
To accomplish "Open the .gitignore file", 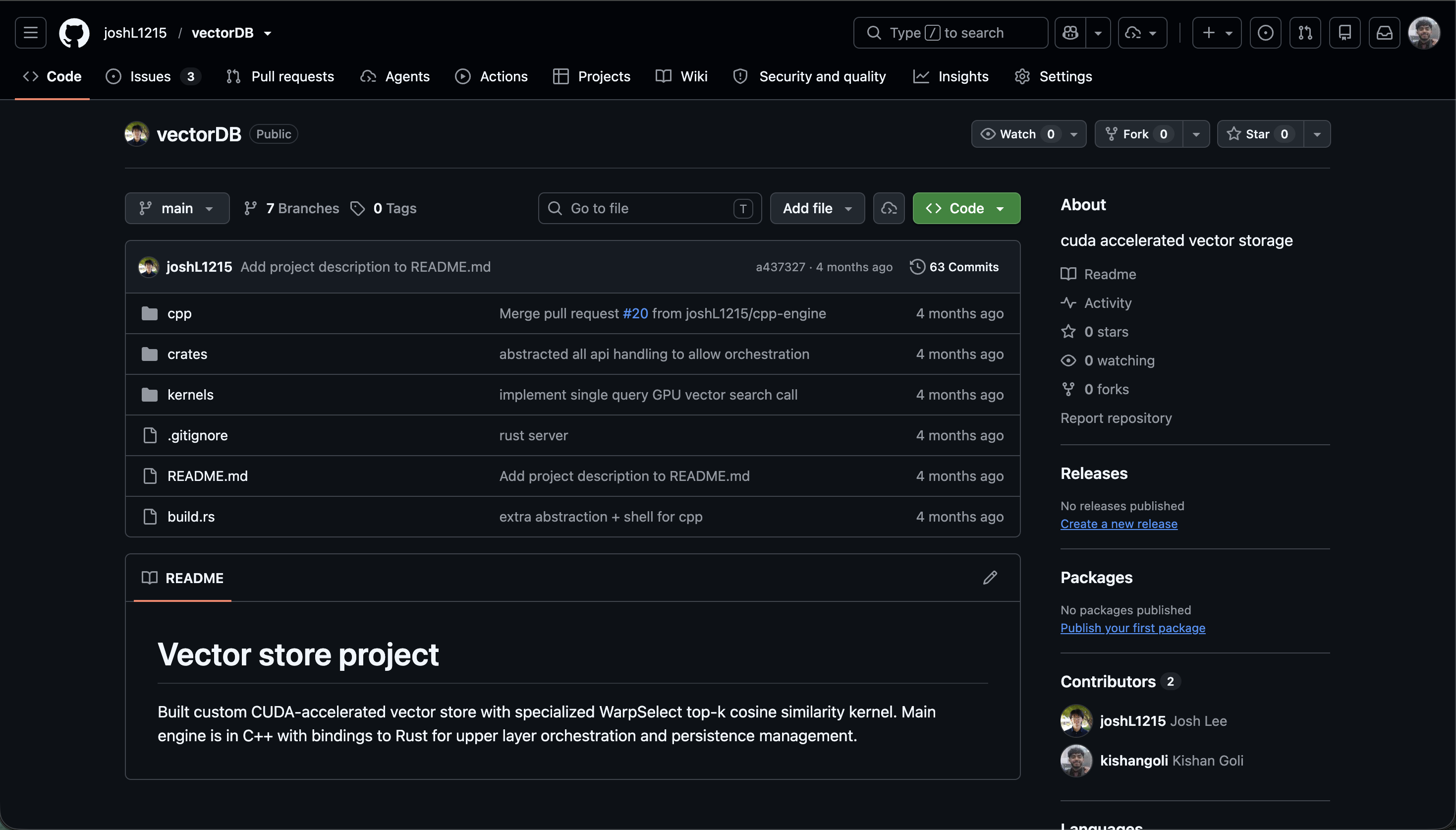I will click(197, 435).
